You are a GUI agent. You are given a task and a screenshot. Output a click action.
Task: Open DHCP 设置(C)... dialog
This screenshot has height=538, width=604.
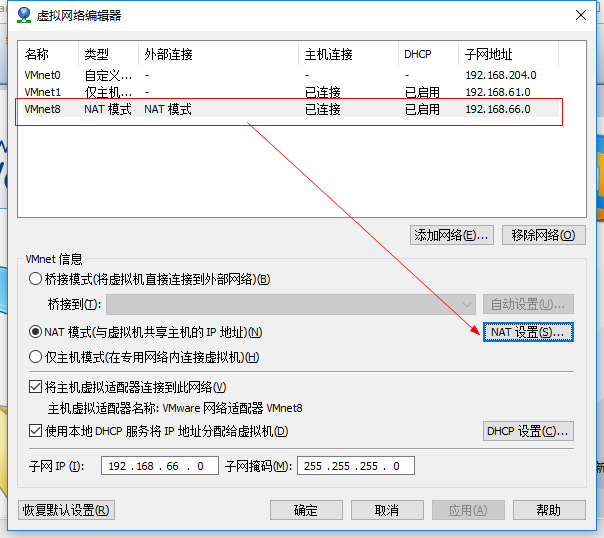point(528,431)
